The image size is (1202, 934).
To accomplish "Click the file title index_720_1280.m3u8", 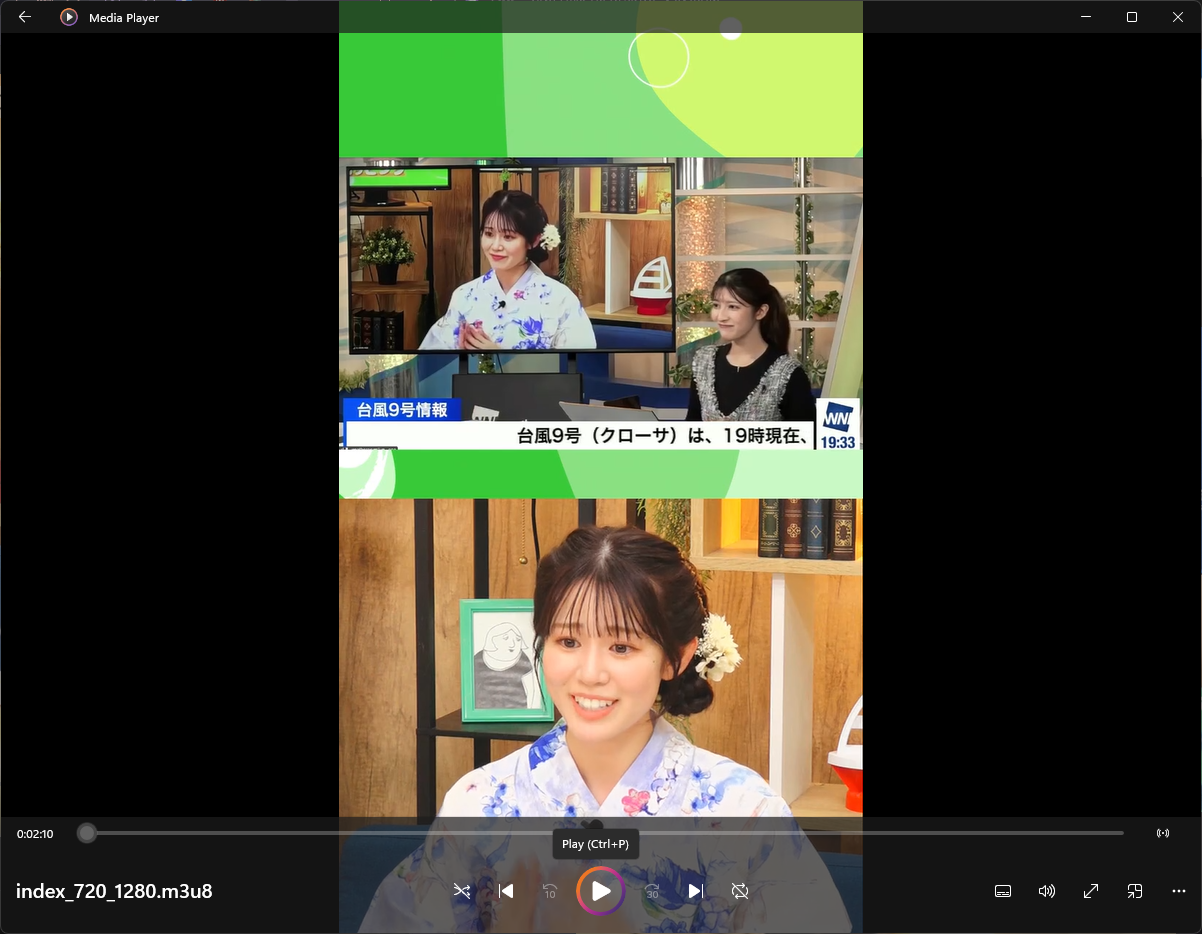I will click(114, 891).
